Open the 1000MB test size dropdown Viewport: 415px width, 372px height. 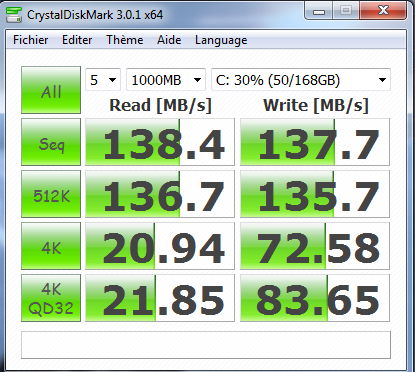[x=166, y=80]
